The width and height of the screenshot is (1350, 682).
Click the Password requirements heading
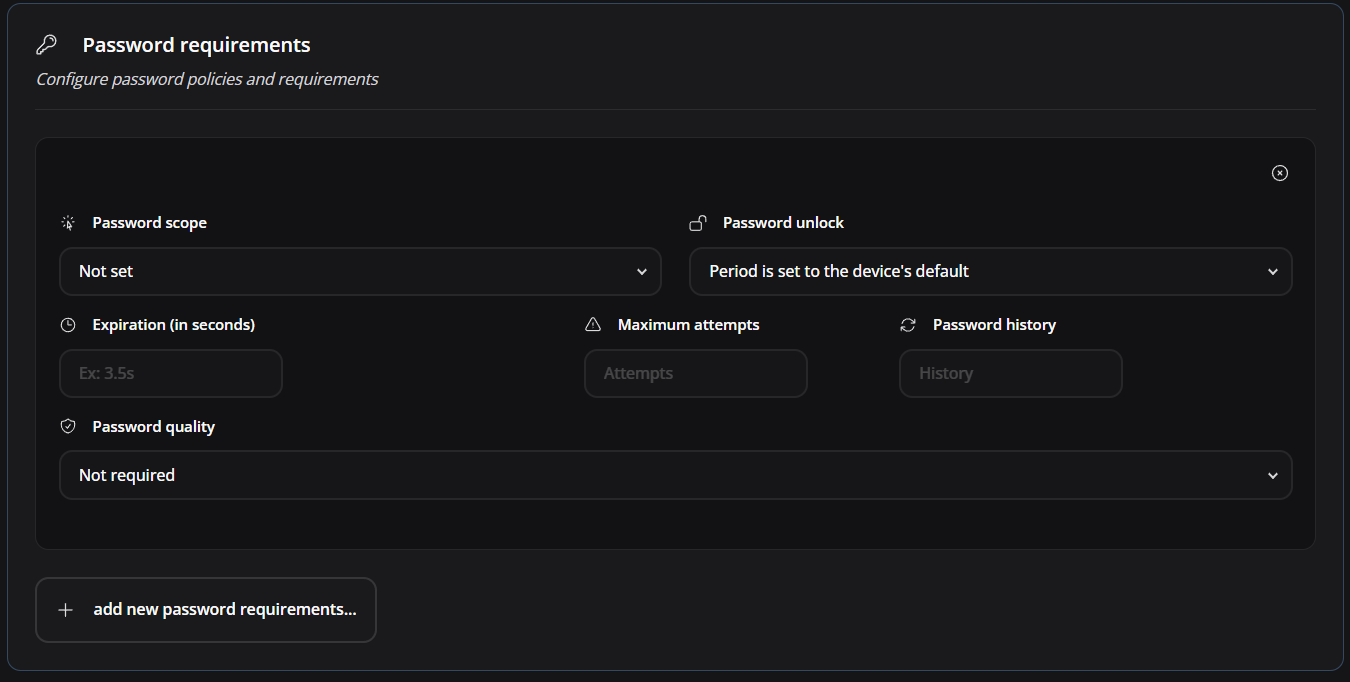coord(197,45)
